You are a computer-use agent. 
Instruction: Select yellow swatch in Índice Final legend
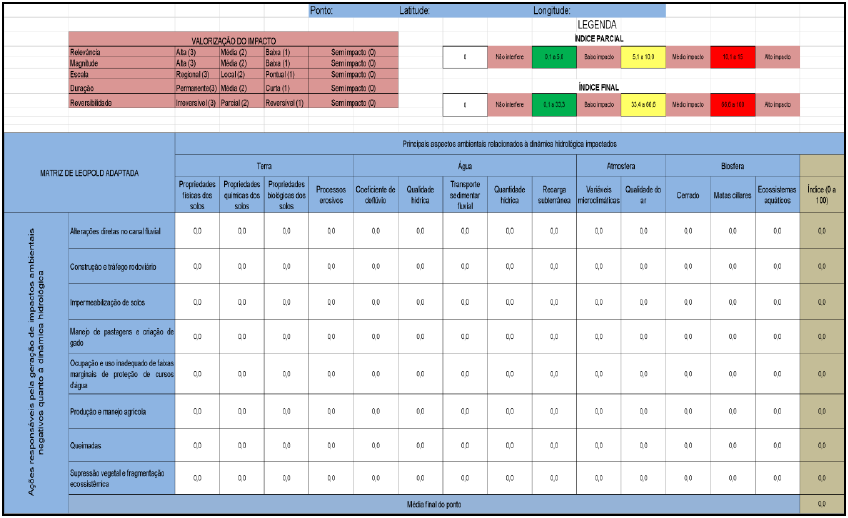[x=643, y=104]
